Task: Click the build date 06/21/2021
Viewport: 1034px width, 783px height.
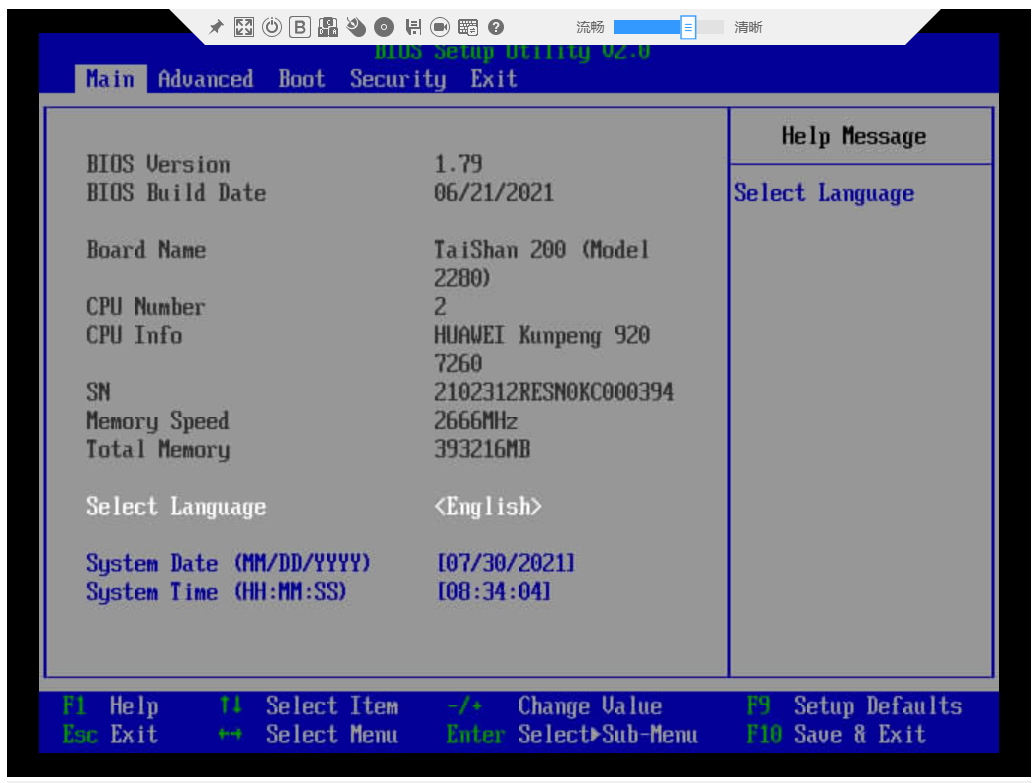Action: pos(494,193)
